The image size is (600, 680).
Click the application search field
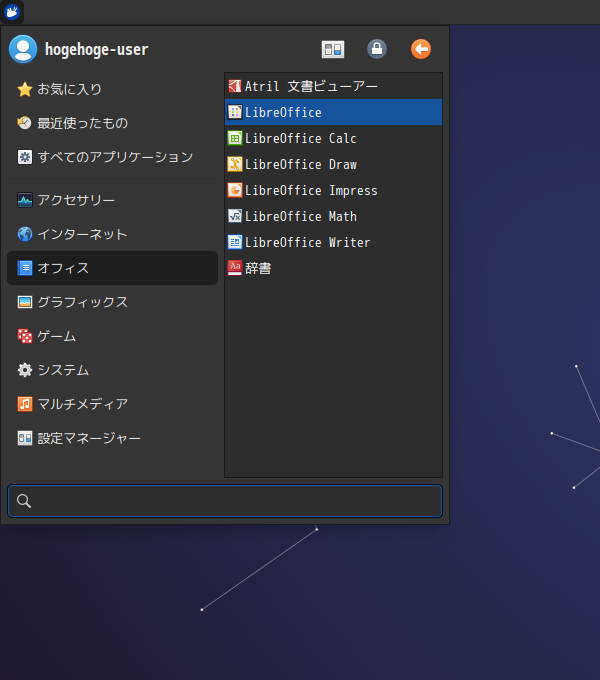tap(225, 501)
